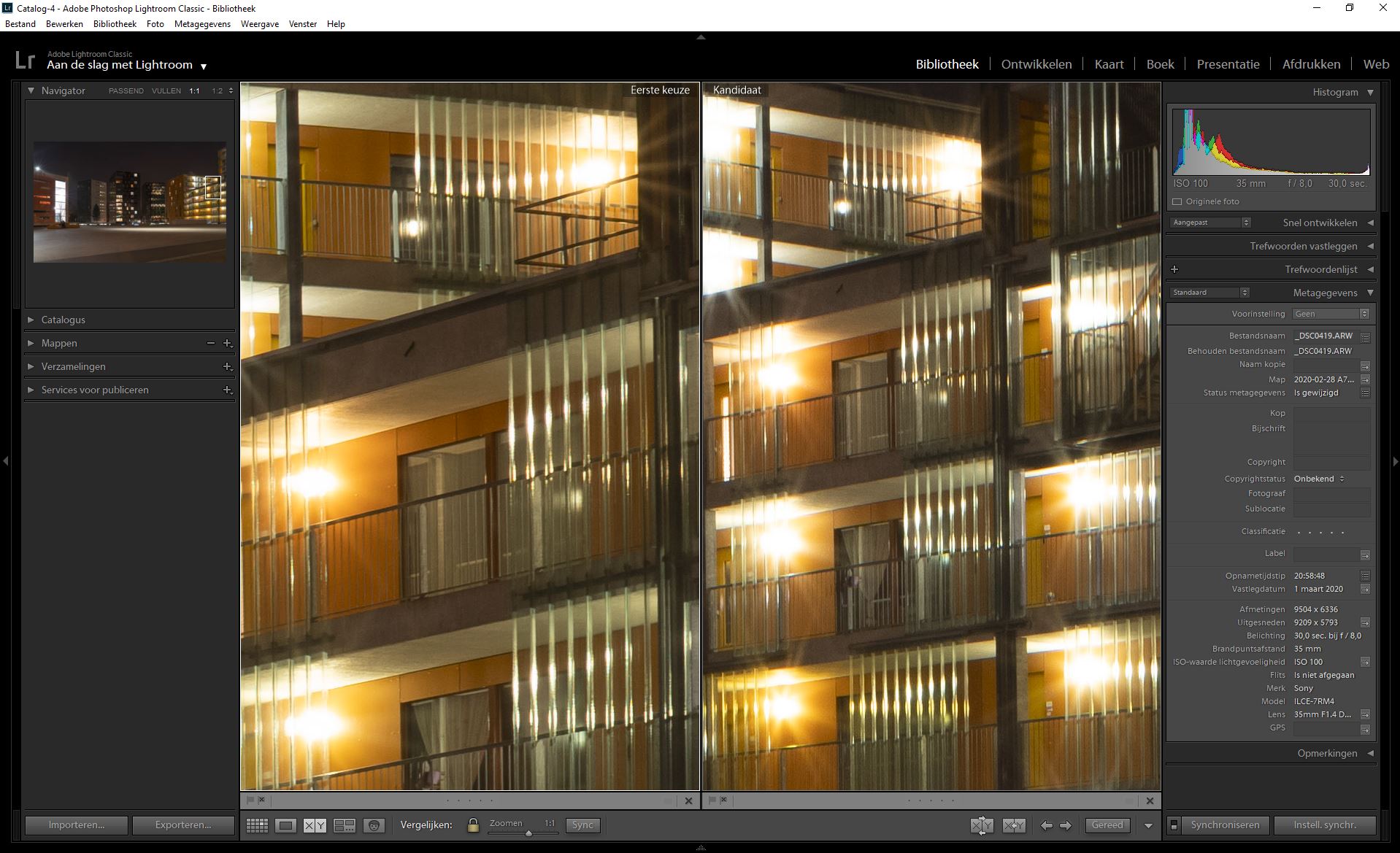Click the Gereed button
1400x853 pixels.
coord(1107,825)
